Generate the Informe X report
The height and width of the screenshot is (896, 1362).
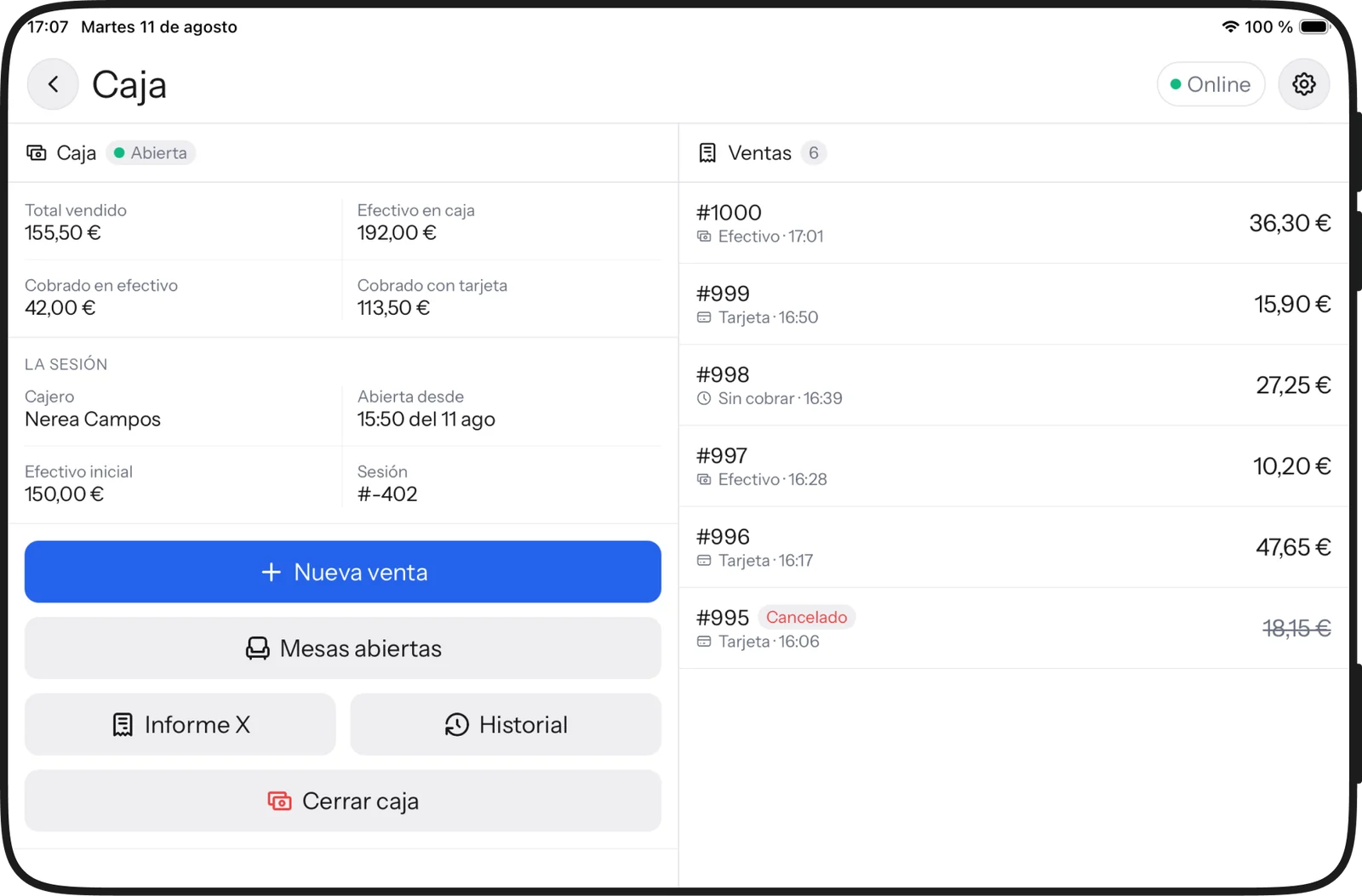click(x=180, y=724)
